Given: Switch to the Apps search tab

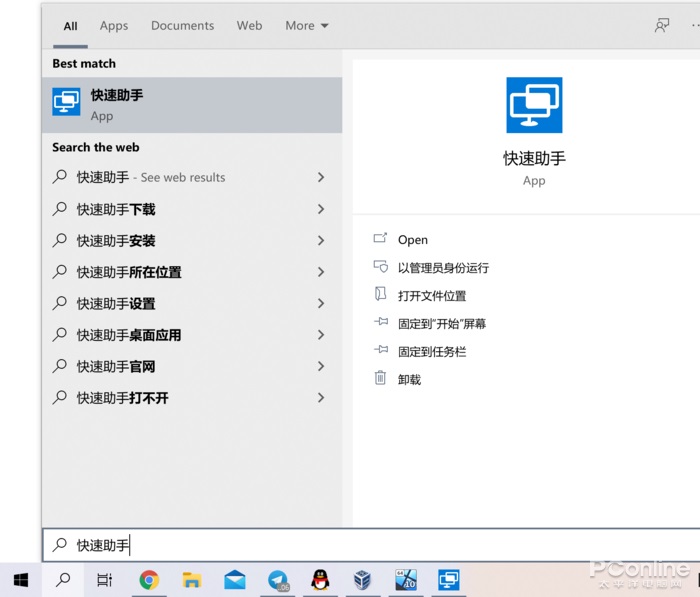Looking at the screenshot, I should coord(114,26).
